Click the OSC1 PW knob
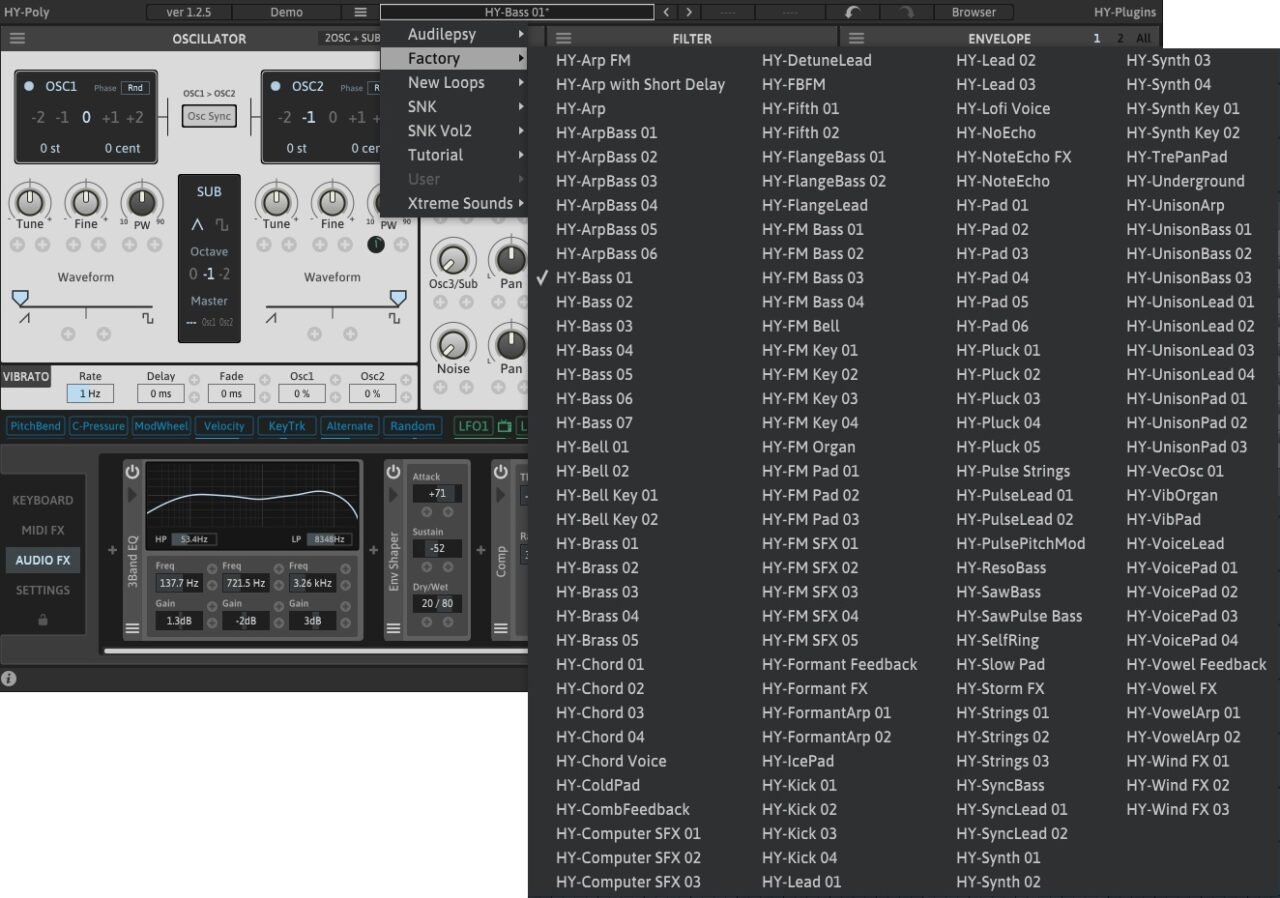The width and height of the screenshot is (1280, 898). pyautogui.click(x=142, y=202)
